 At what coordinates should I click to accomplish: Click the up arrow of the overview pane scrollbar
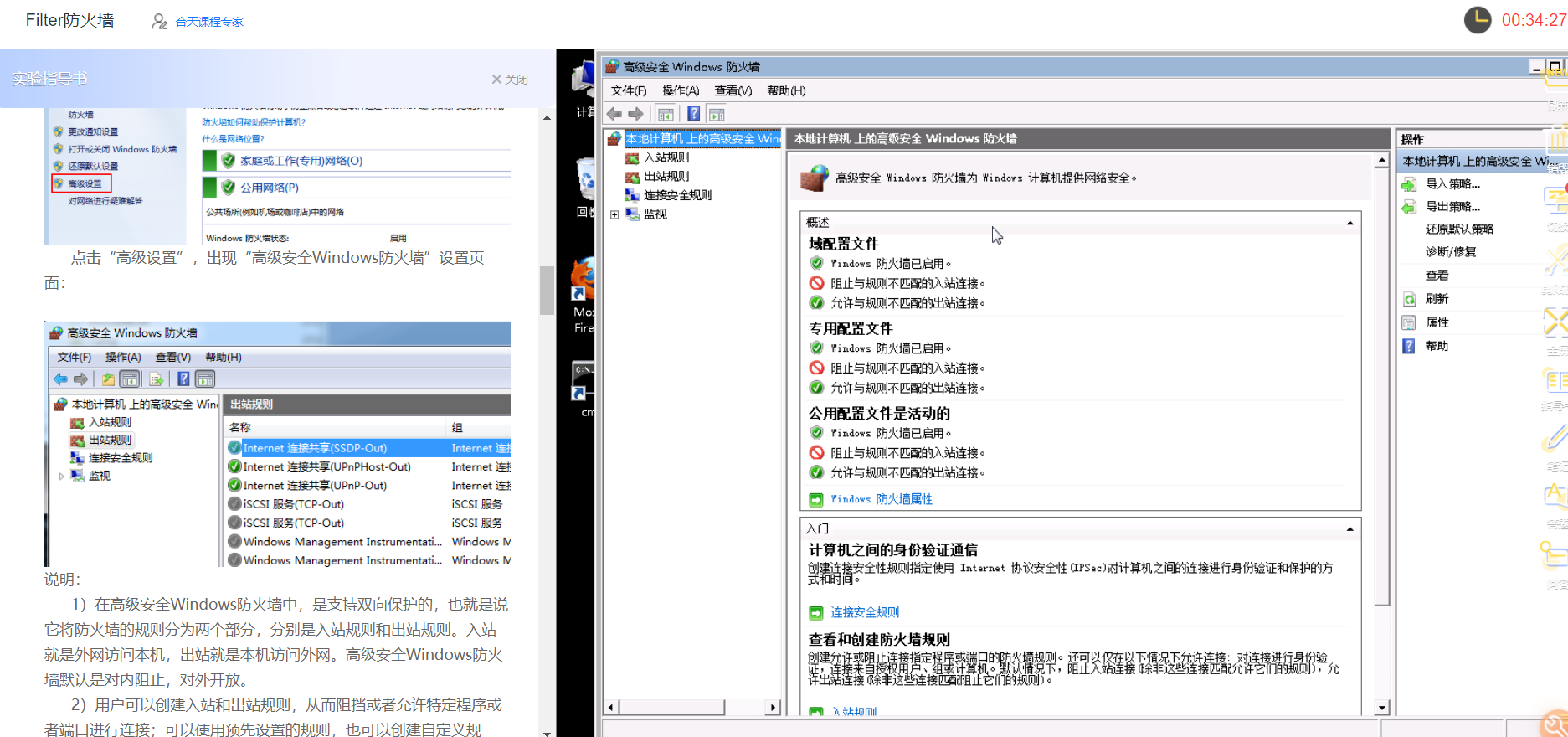[x=1381, y=161]
